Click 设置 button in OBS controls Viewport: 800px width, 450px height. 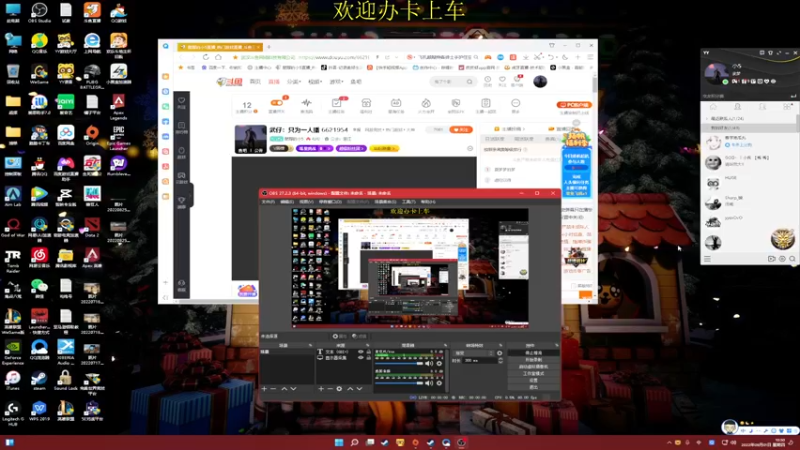533,380
